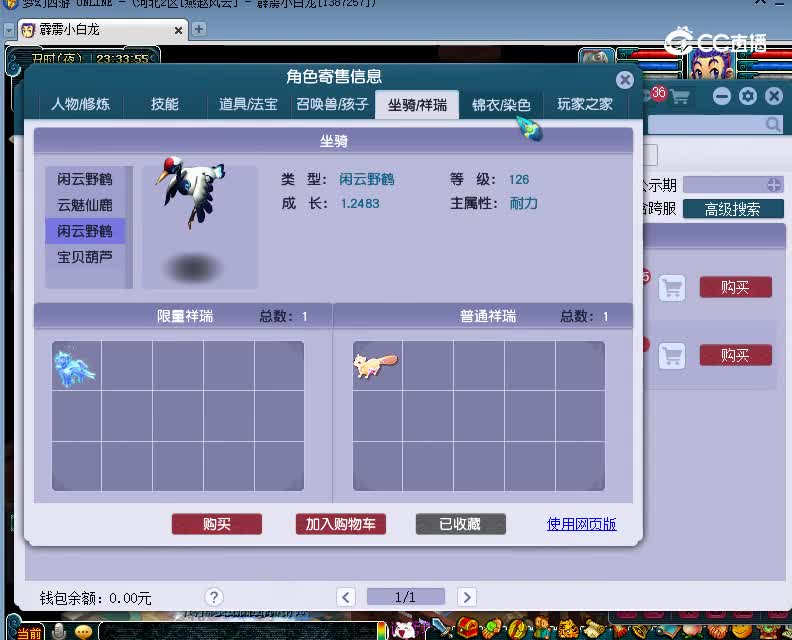Click the game clock 23:33:55
This screenshot has width=792, height=640.
[122, 59]
